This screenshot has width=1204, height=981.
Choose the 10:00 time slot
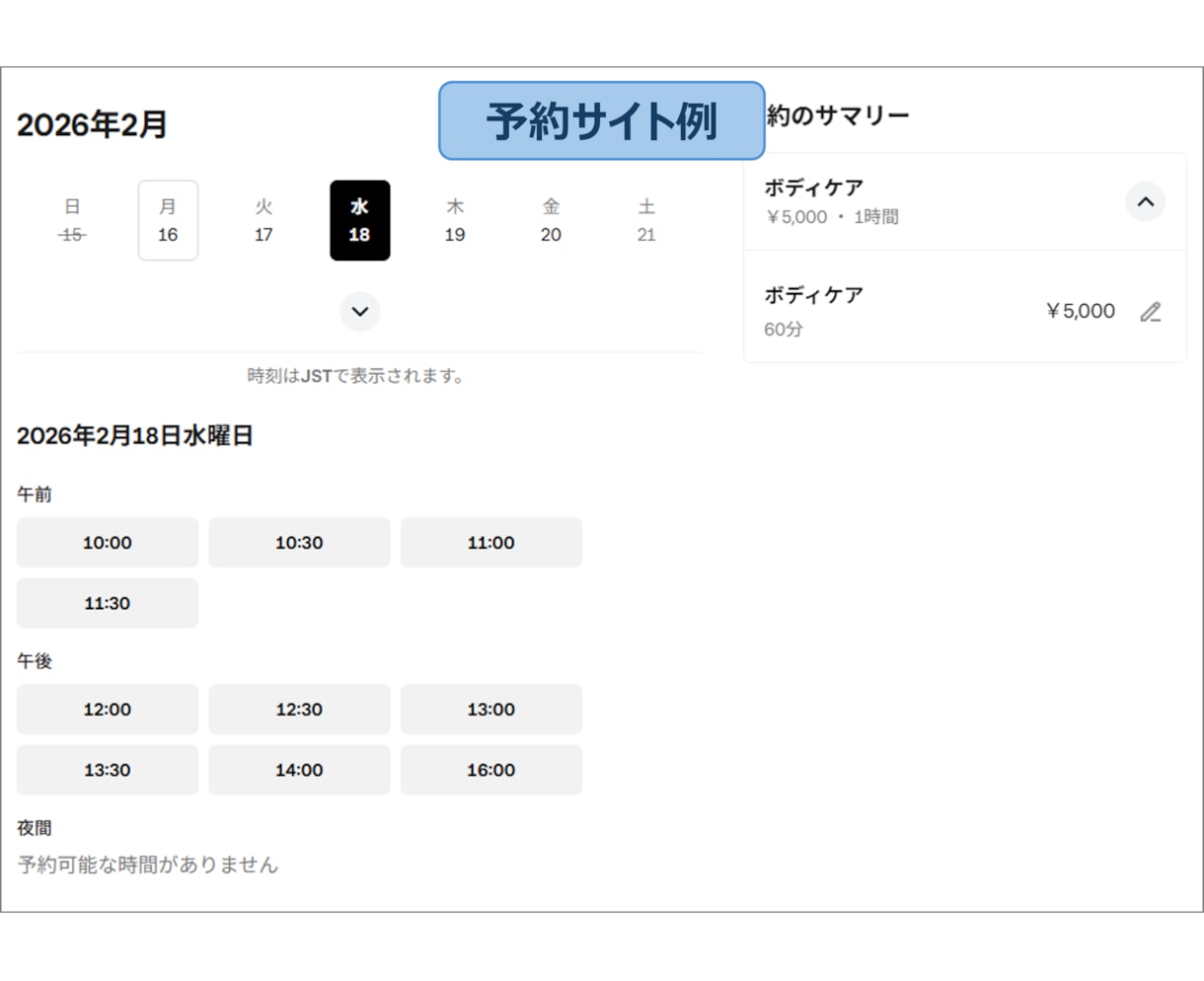(x=108, y=543)
